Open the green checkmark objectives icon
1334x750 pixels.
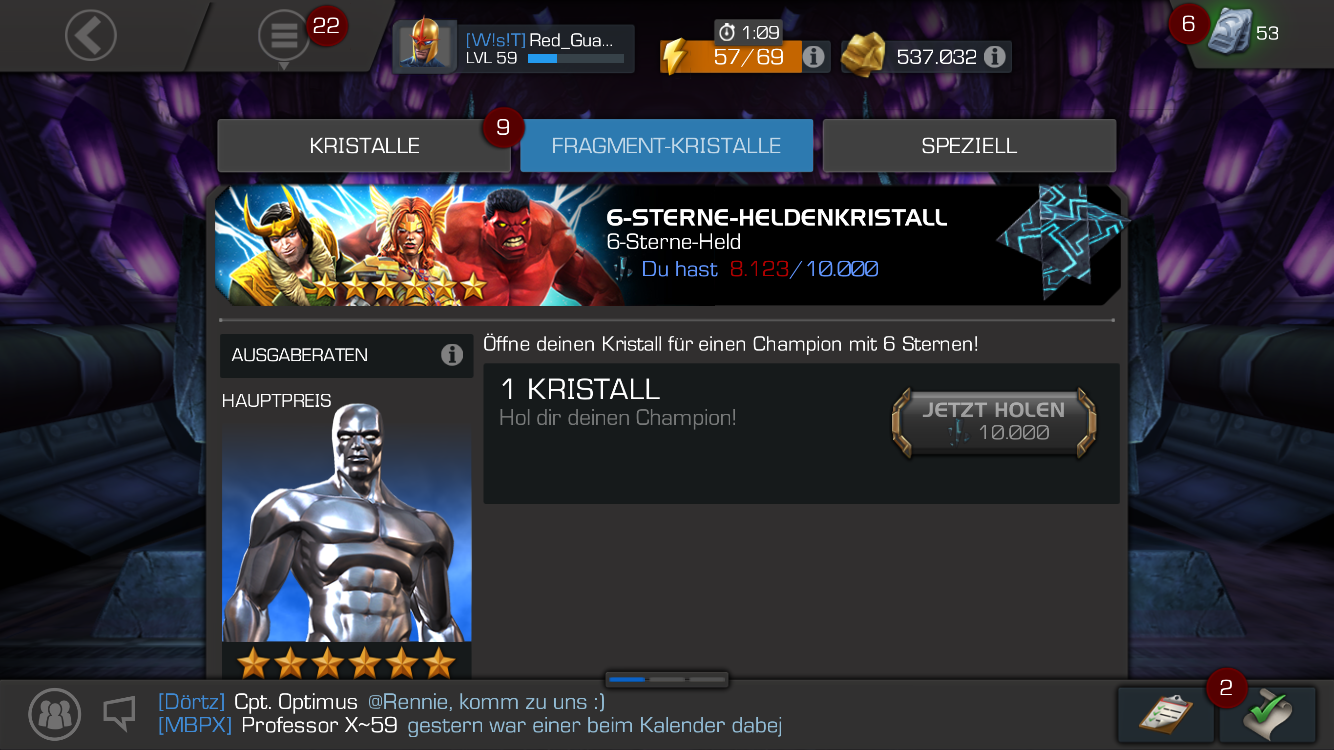coord(1267,714)
